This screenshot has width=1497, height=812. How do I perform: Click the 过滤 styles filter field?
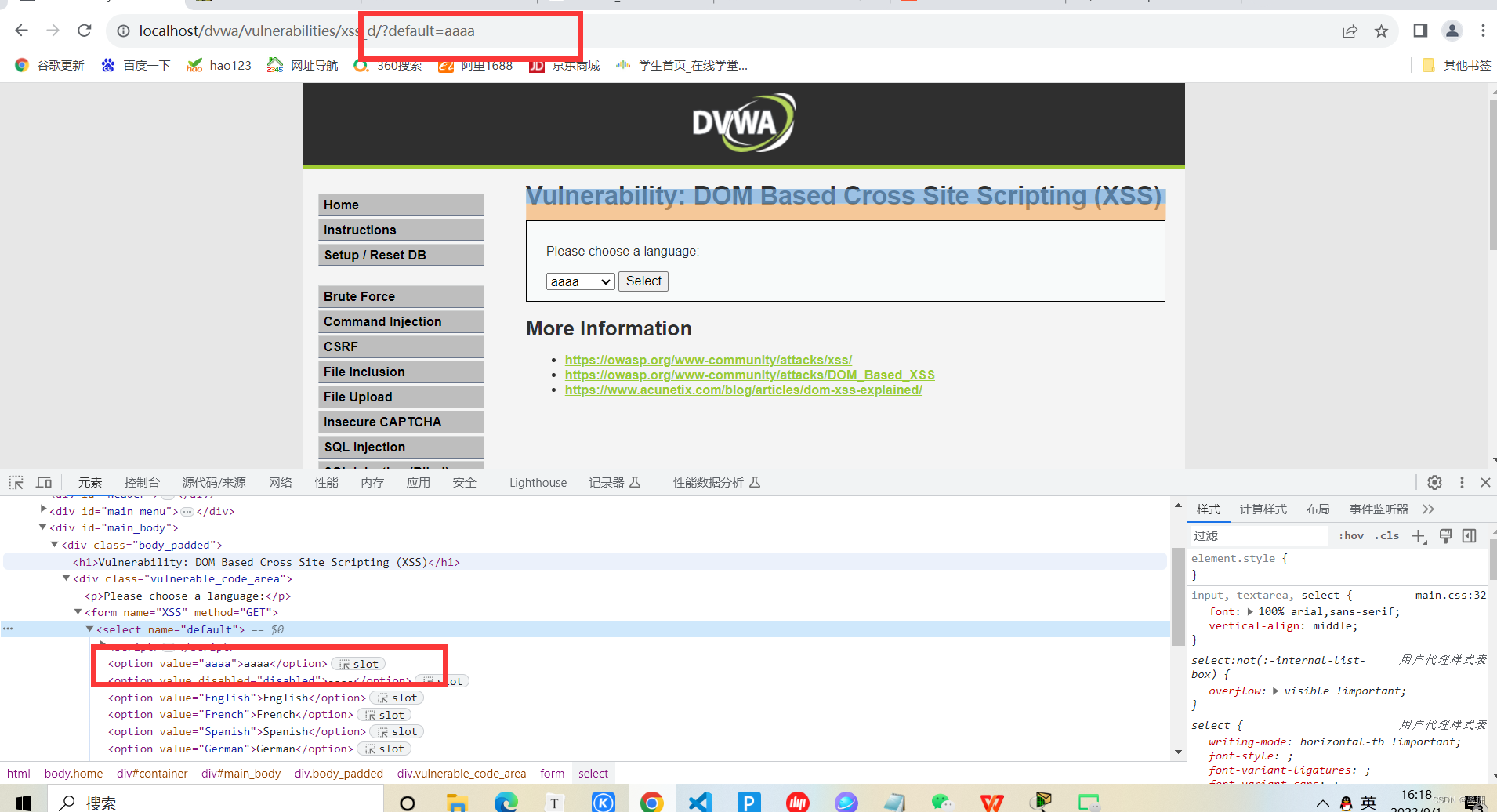point(1260,536)
